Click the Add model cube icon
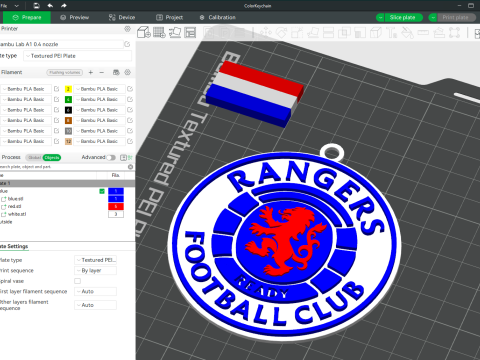Viewport: 480px width, 360px height. click(144, 33)
